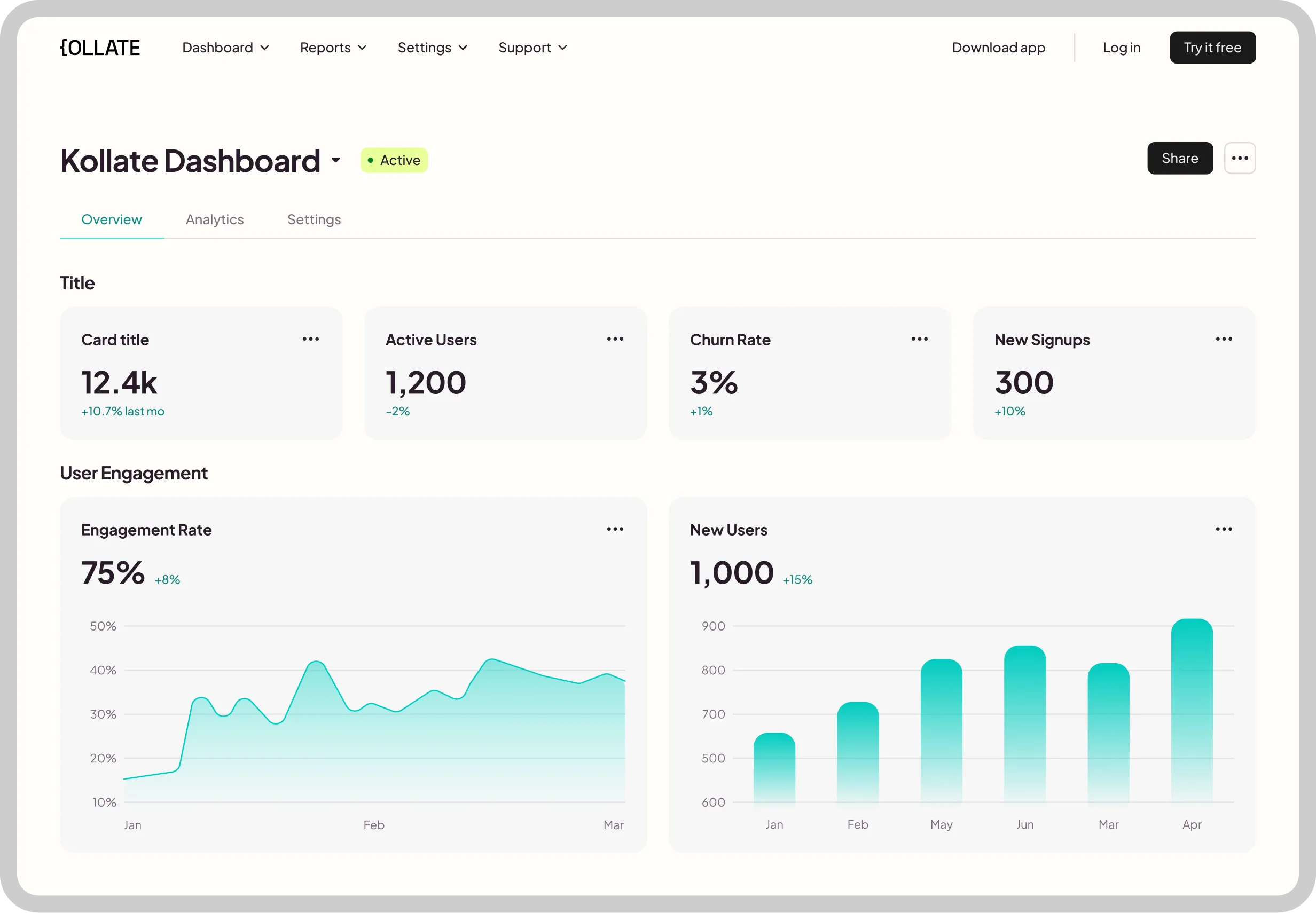Click the Kollate logo
1316x913 pixels.
click(99, 48)
